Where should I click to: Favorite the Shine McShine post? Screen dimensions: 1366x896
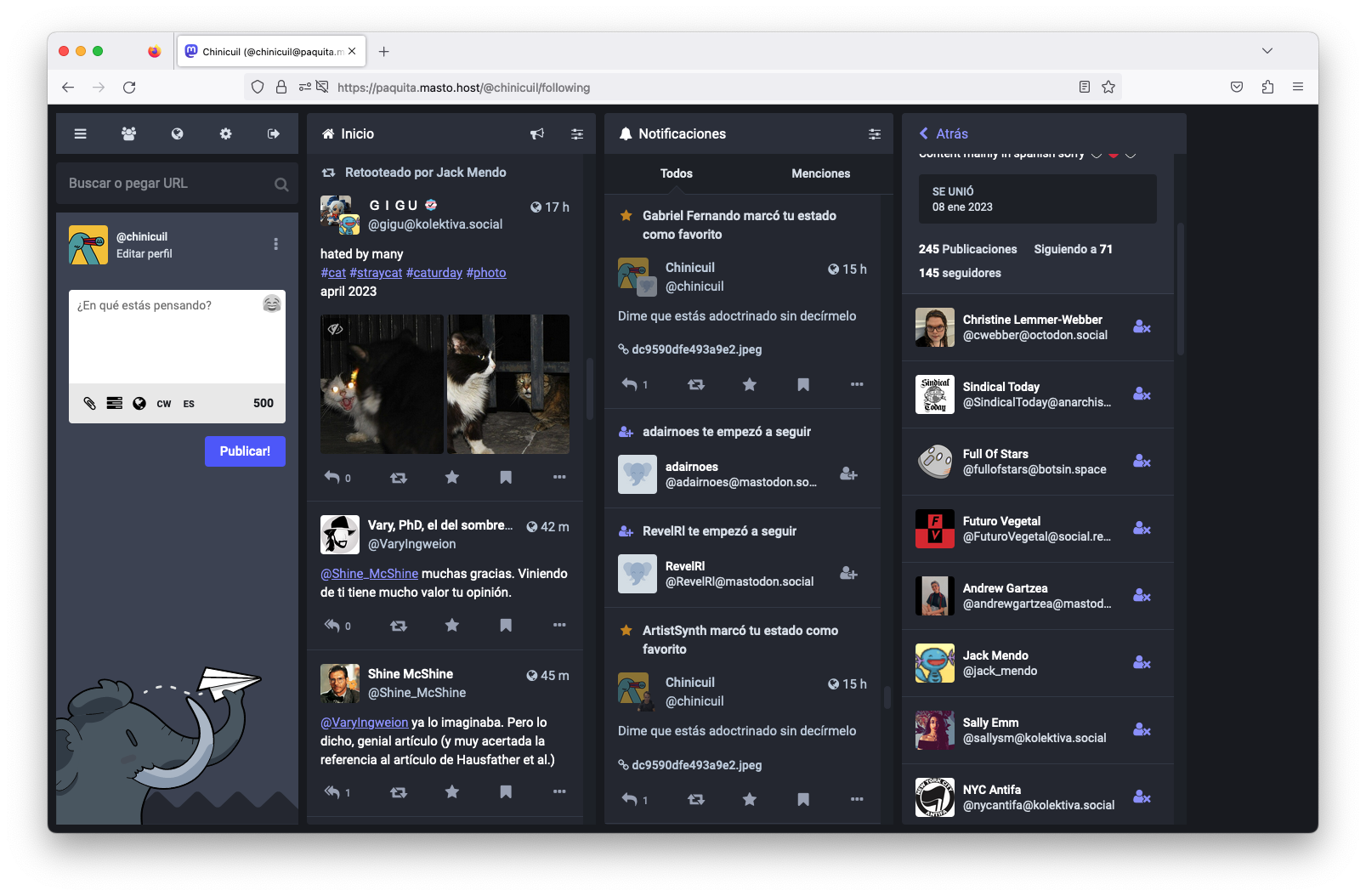(452, 792)
